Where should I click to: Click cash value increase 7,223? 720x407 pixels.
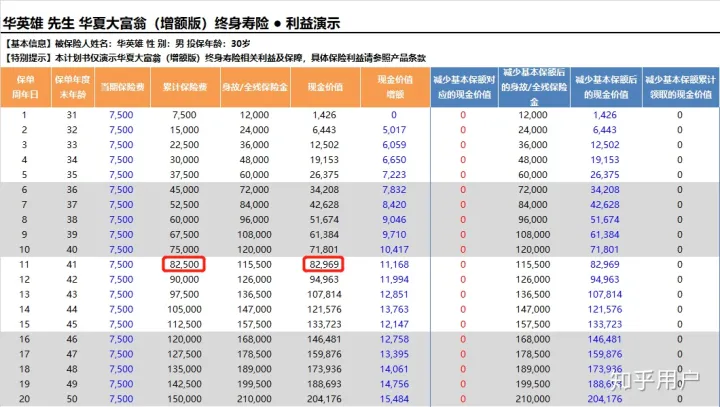(394, 175)
